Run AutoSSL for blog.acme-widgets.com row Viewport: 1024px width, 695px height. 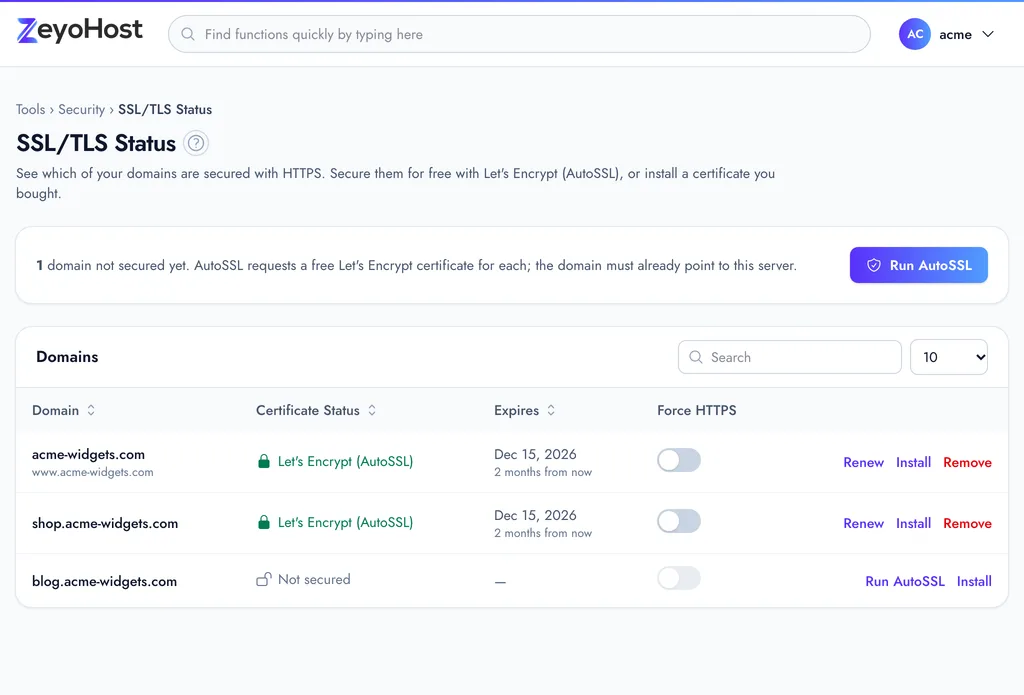click(x=904, y=581)
